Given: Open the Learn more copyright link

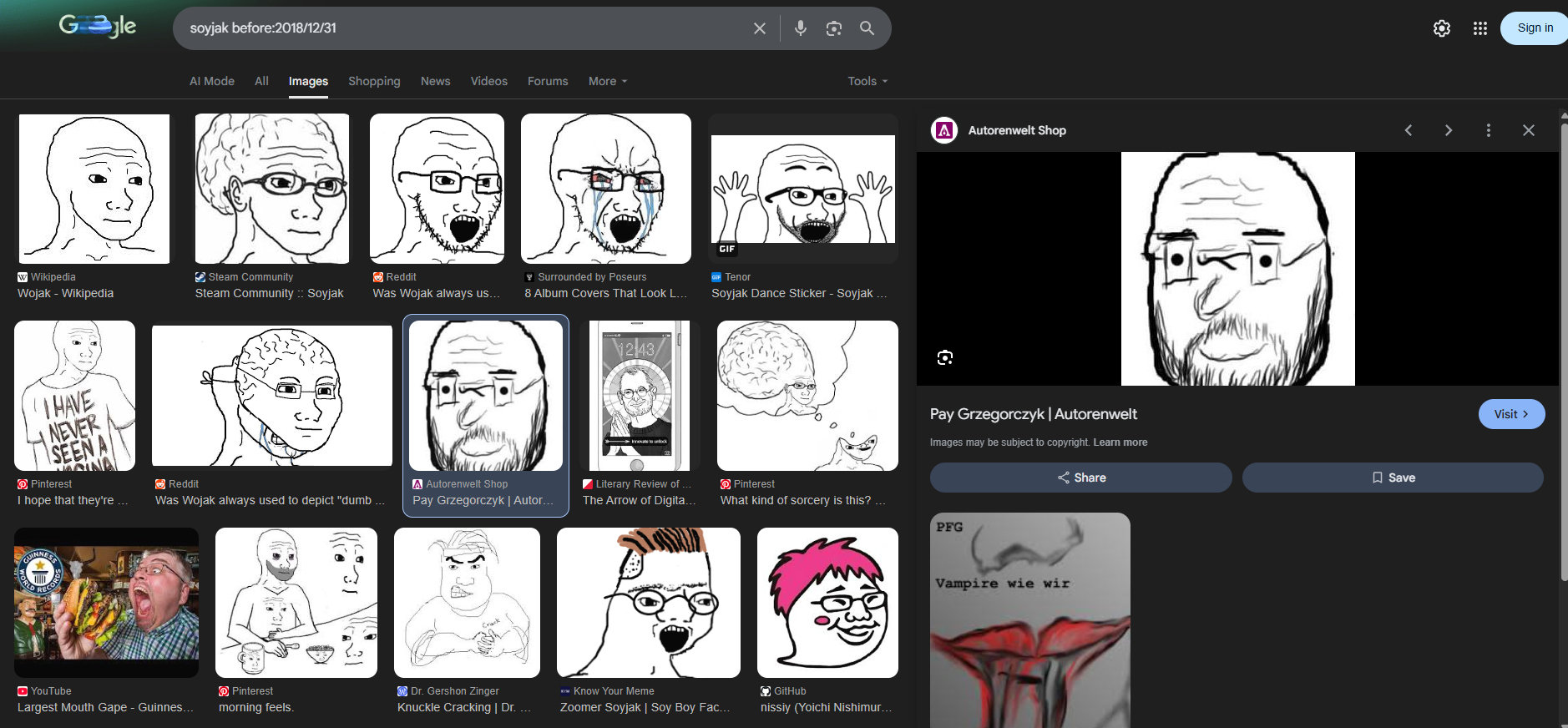Looking at the screenshot, I should (1120, 442).
